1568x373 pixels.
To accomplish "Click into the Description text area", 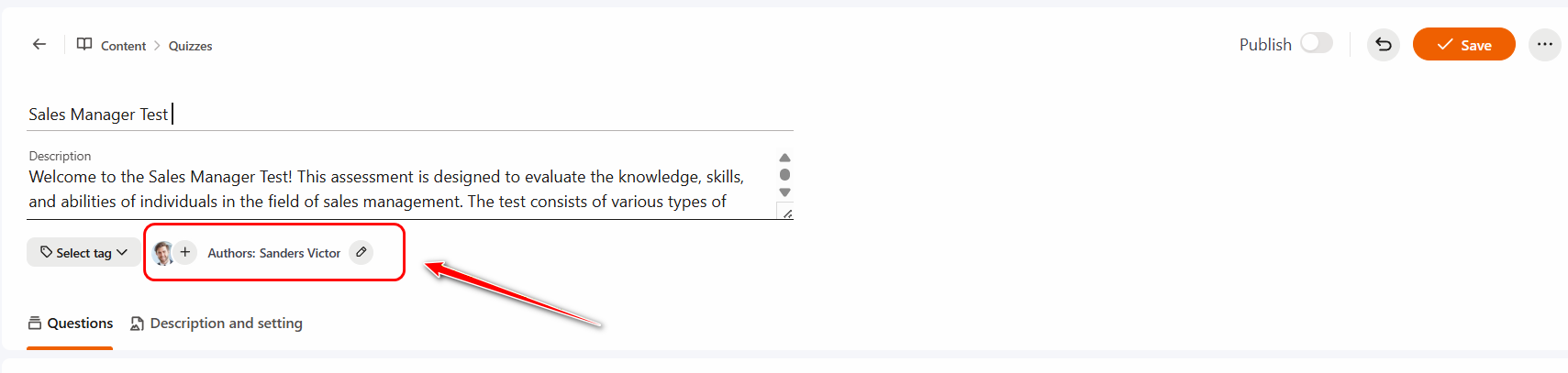I will [385, 189].
